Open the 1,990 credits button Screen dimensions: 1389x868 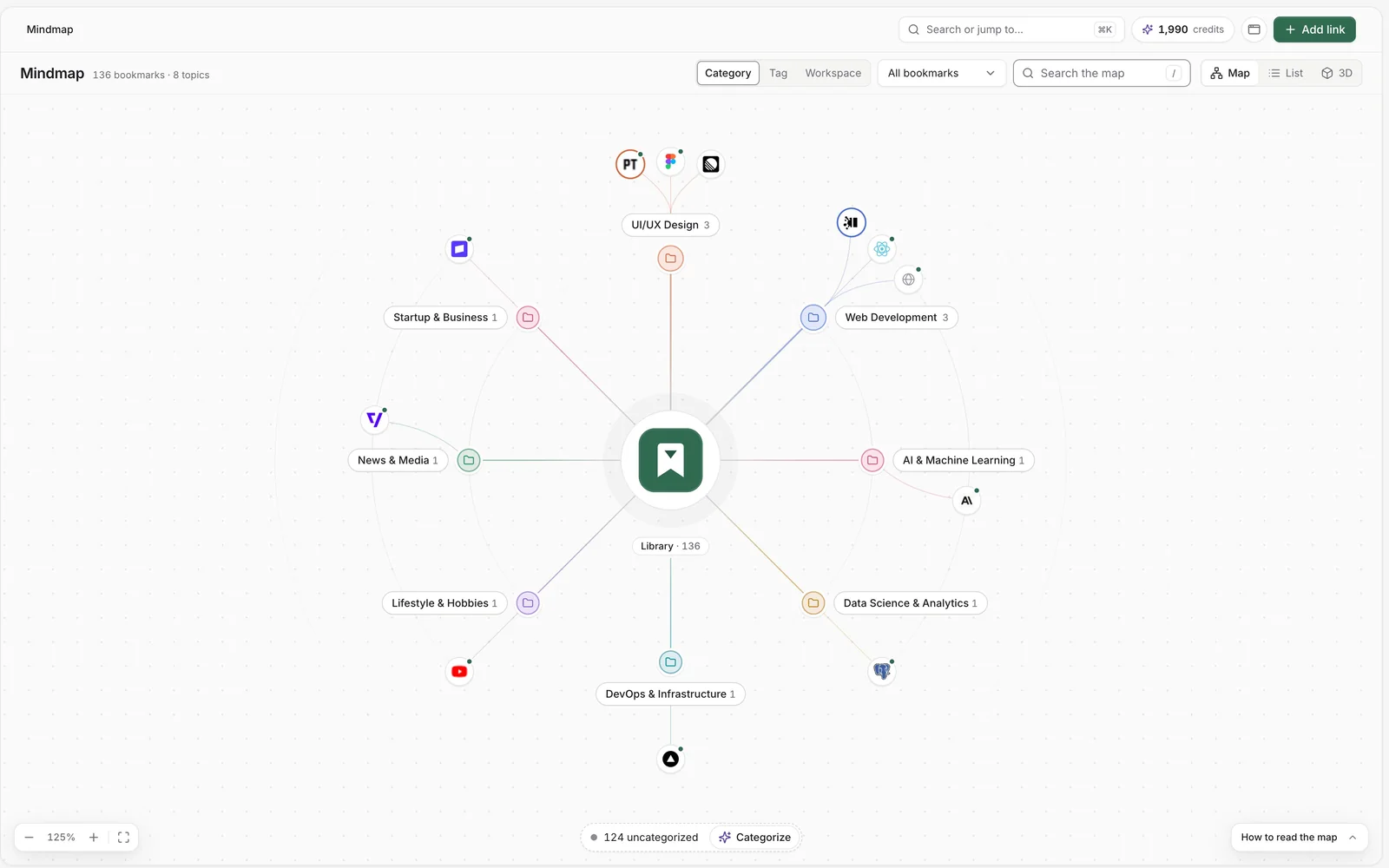(x=1182, y=30)
